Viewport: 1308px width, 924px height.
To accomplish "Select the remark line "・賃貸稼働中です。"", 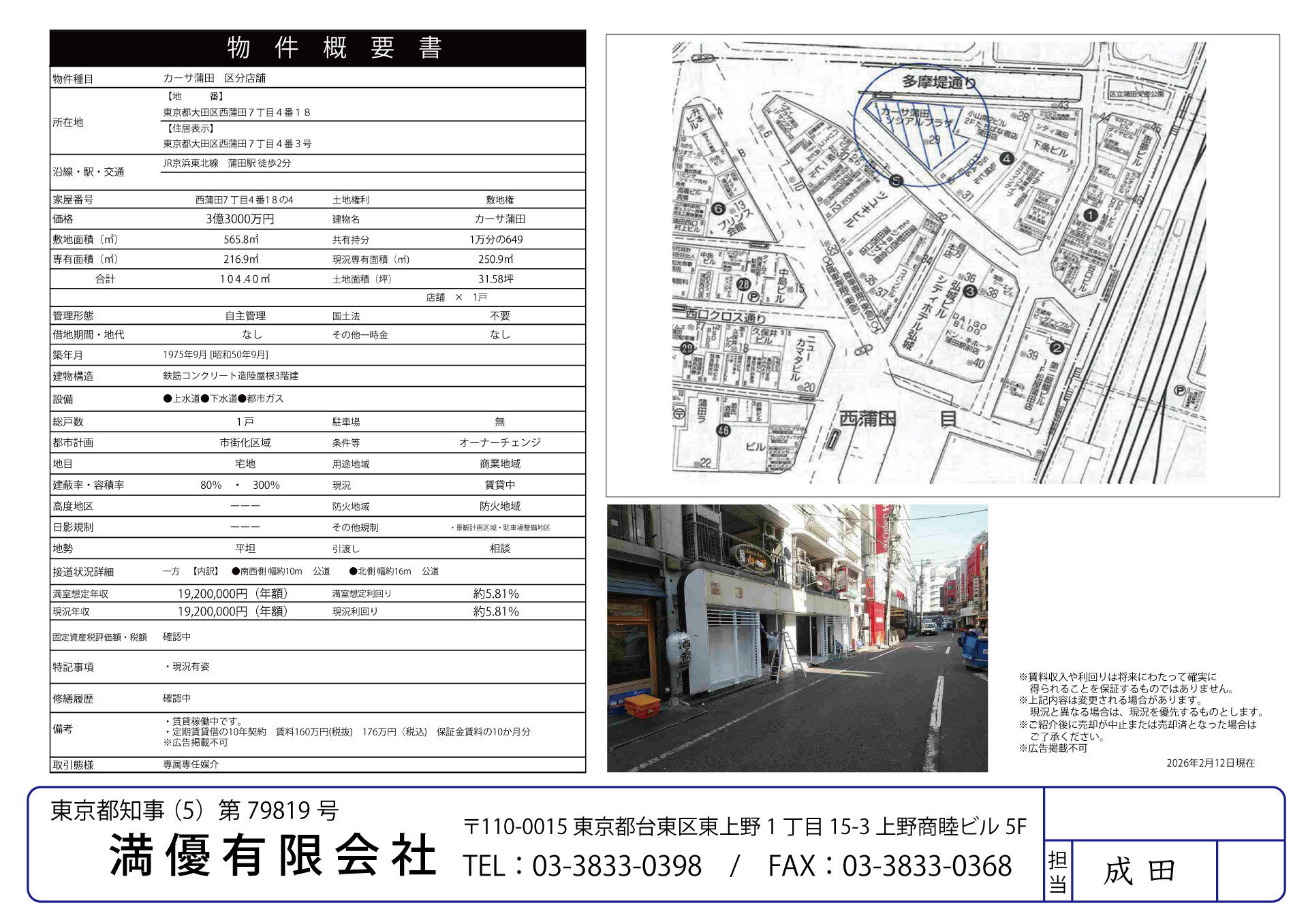I will [x=202, y=722].
